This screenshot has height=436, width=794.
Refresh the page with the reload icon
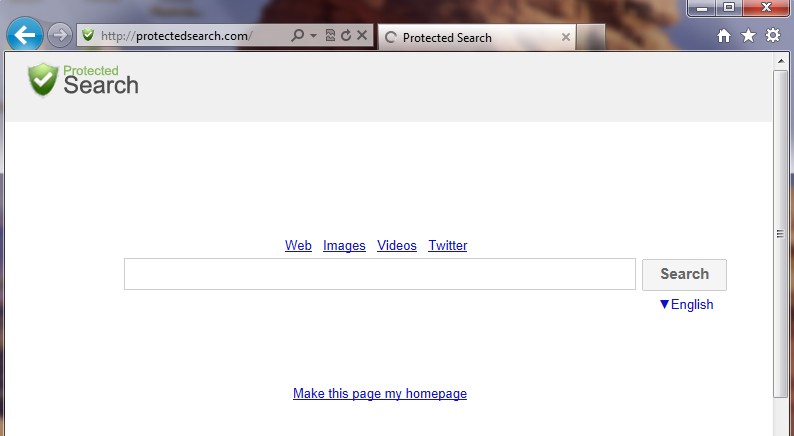tap(346, 35)
